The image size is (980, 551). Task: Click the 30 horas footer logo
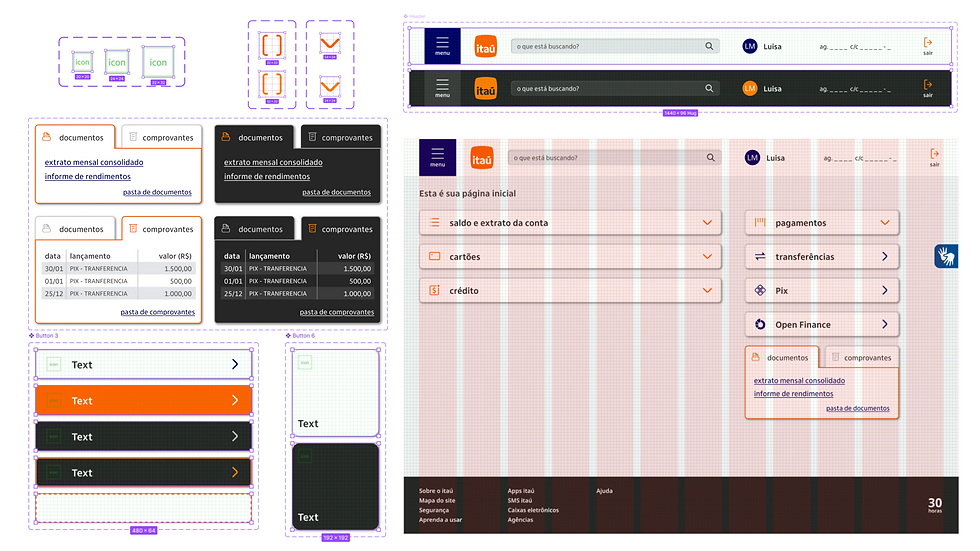[935, 504]
